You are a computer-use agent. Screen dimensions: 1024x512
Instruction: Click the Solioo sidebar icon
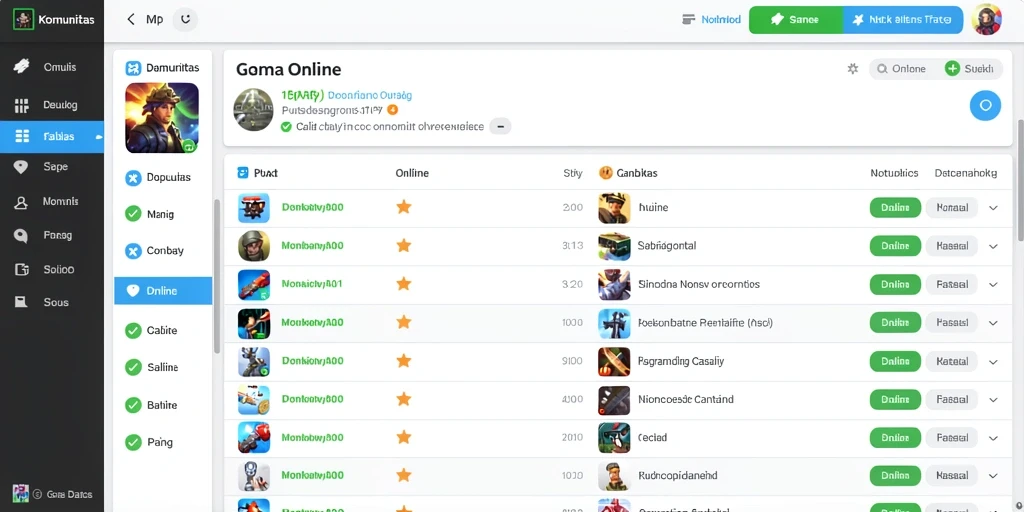22,269
